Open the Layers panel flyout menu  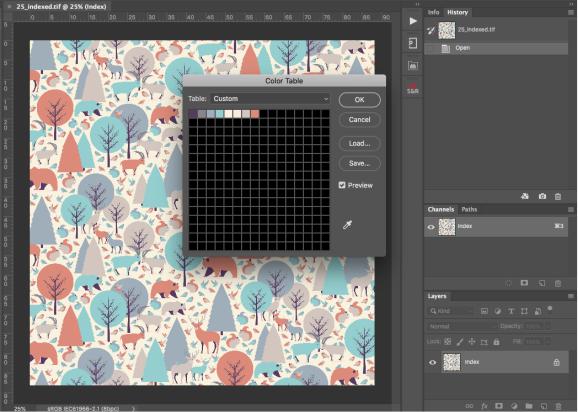click(571, 296)
